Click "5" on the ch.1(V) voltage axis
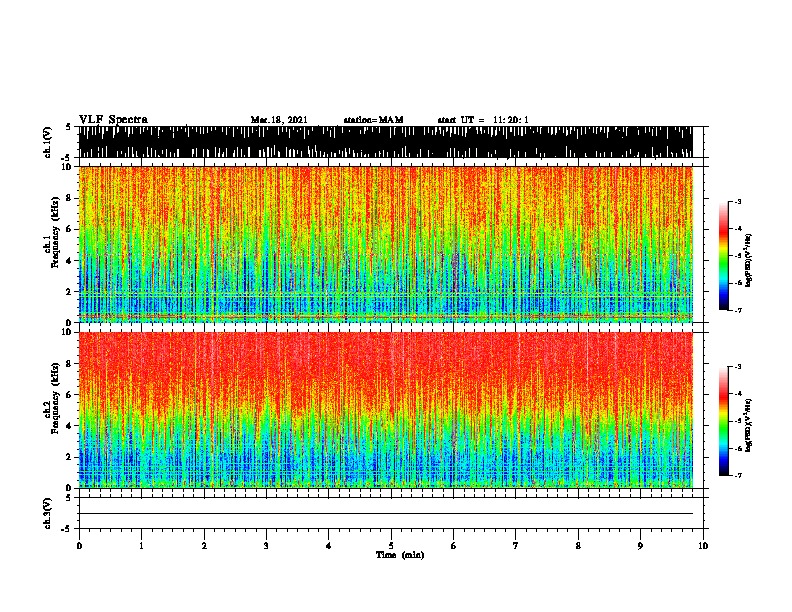The image size is (792, 612). 68,127
